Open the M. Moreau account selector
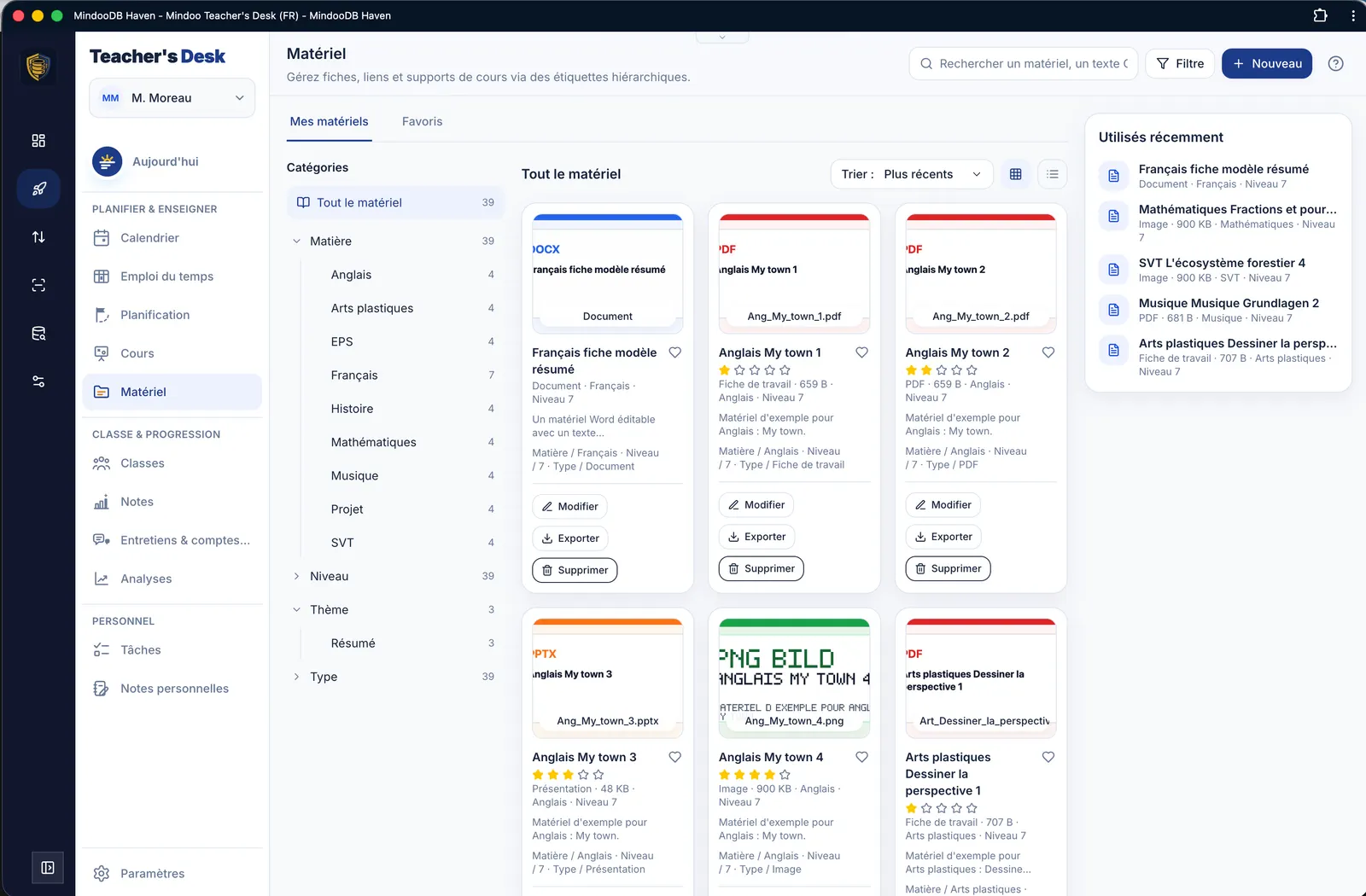Screen dimensions: 1366x896 point(172,98)
